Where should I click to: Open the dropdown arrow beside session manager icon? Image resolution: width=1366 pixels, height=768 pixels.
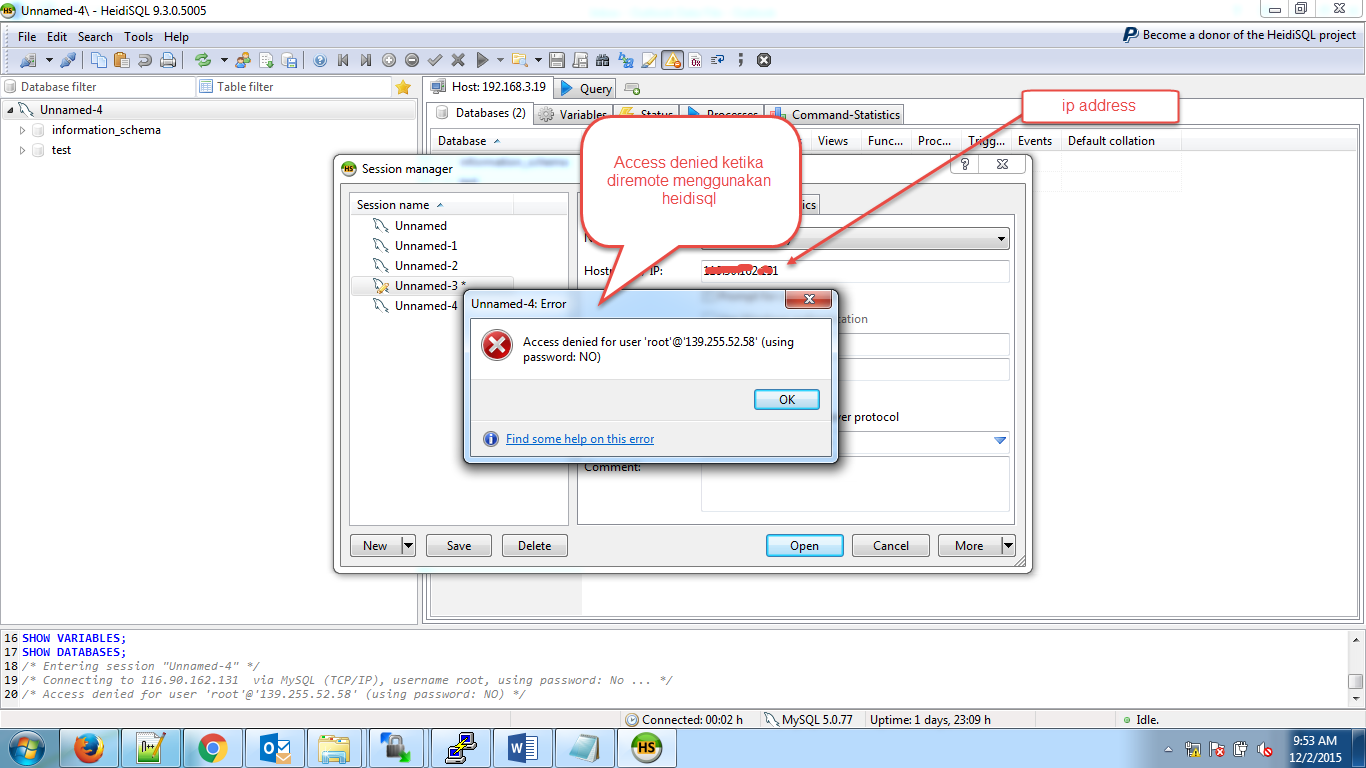click(49, 60)
